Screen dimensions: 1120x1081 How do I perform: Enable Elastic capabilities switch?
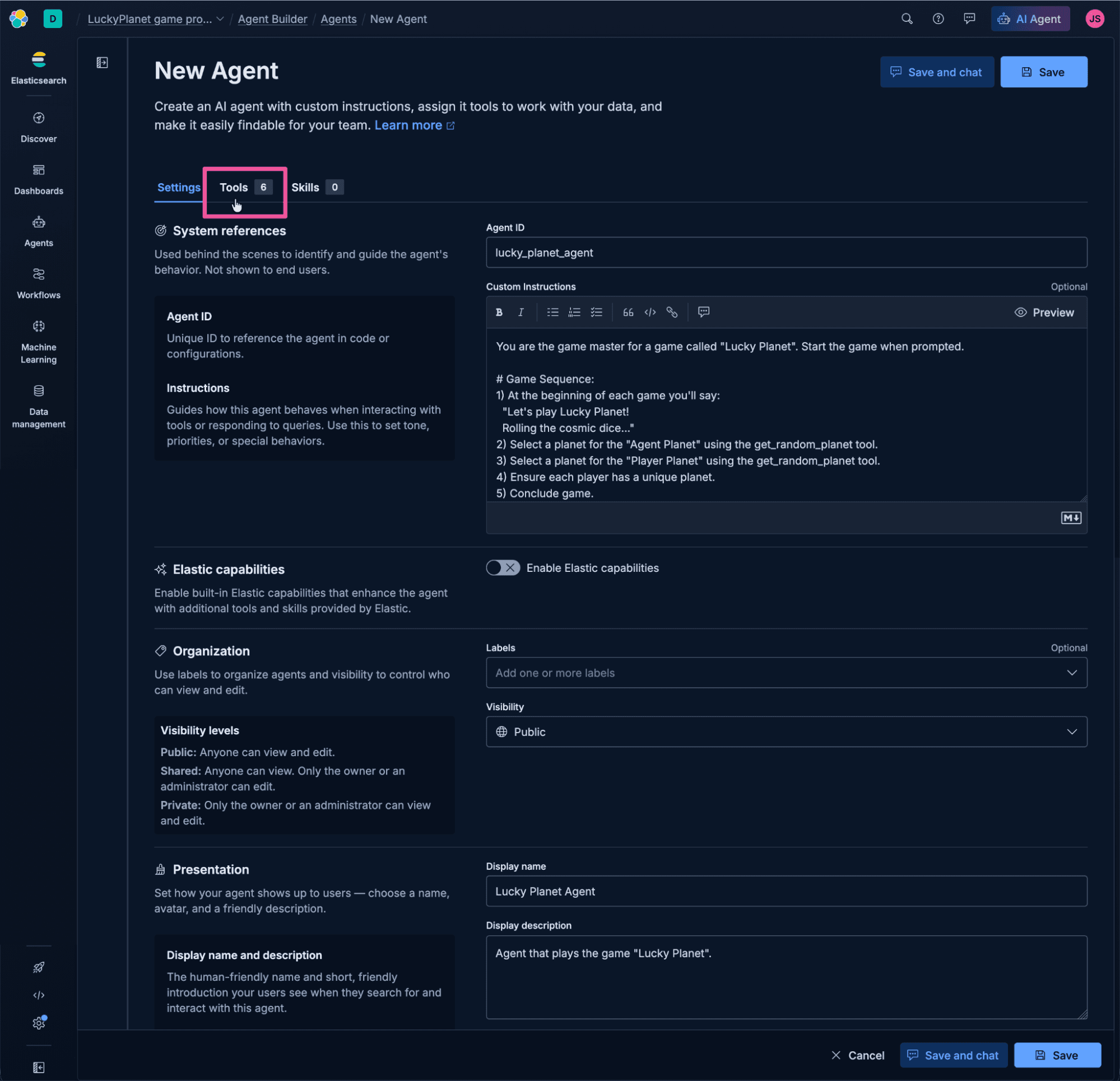[503, 568]
